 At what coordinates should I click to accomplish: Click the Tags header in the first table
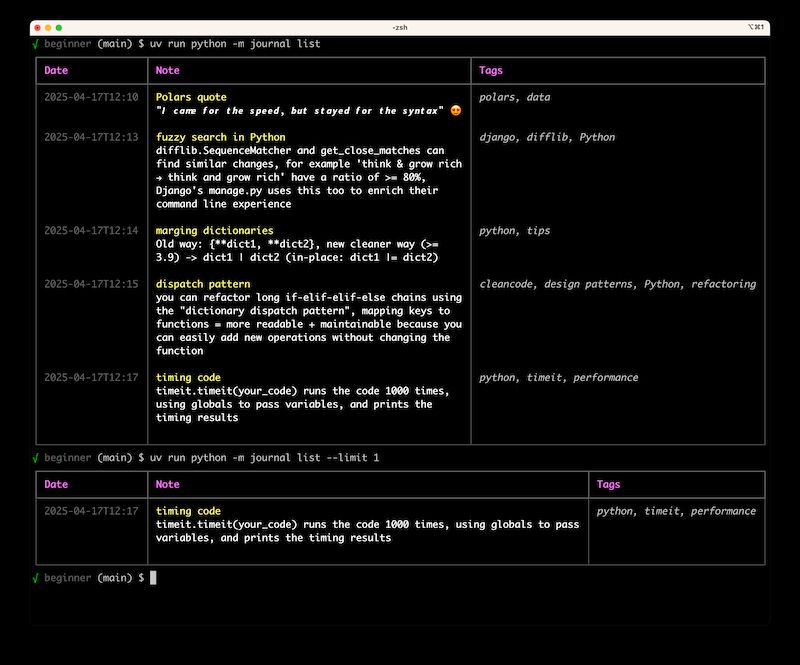[490, 70]
